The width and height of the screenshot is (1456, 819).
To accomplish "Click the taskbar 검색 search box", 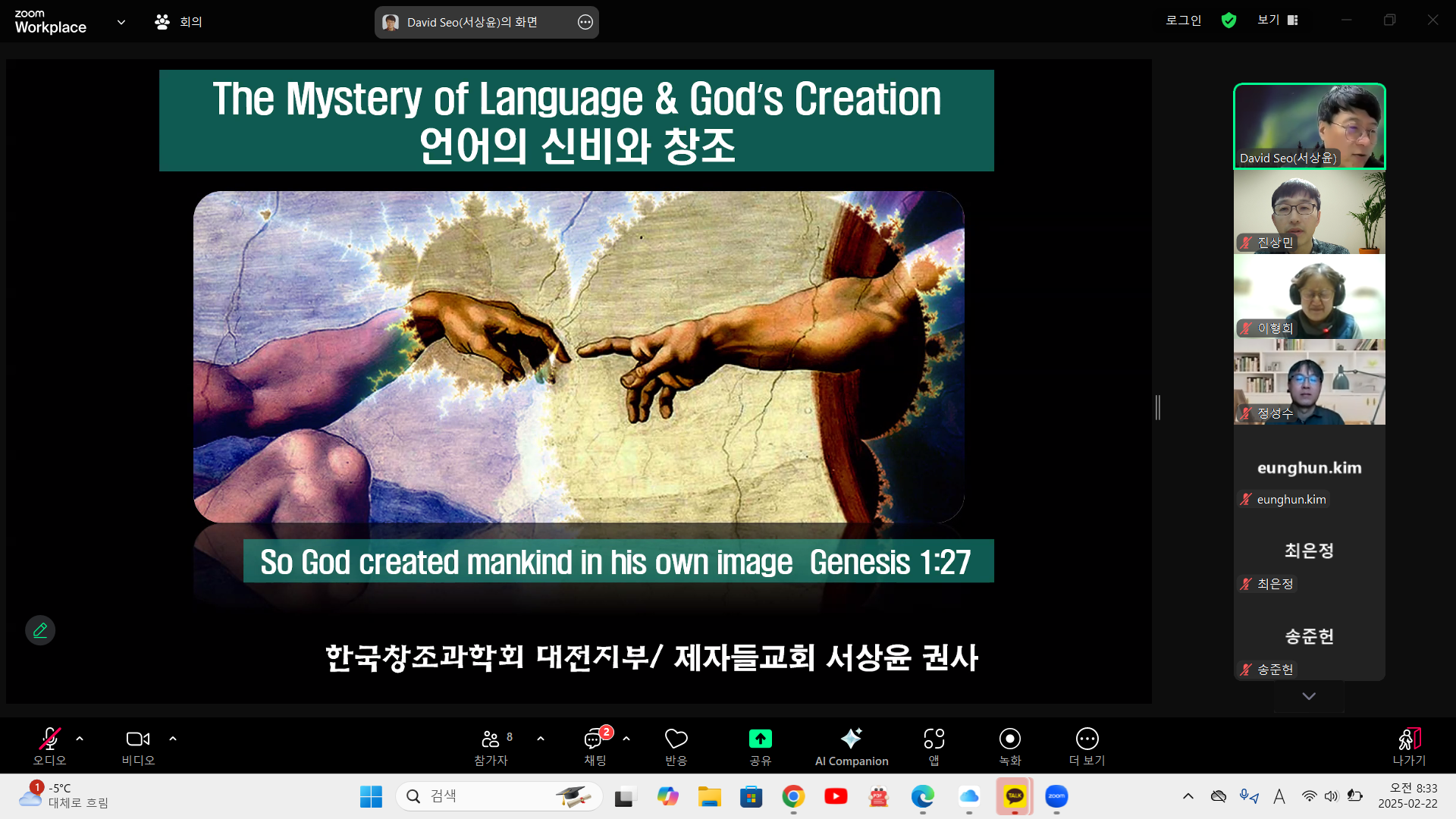I will [x=499, y=796].
